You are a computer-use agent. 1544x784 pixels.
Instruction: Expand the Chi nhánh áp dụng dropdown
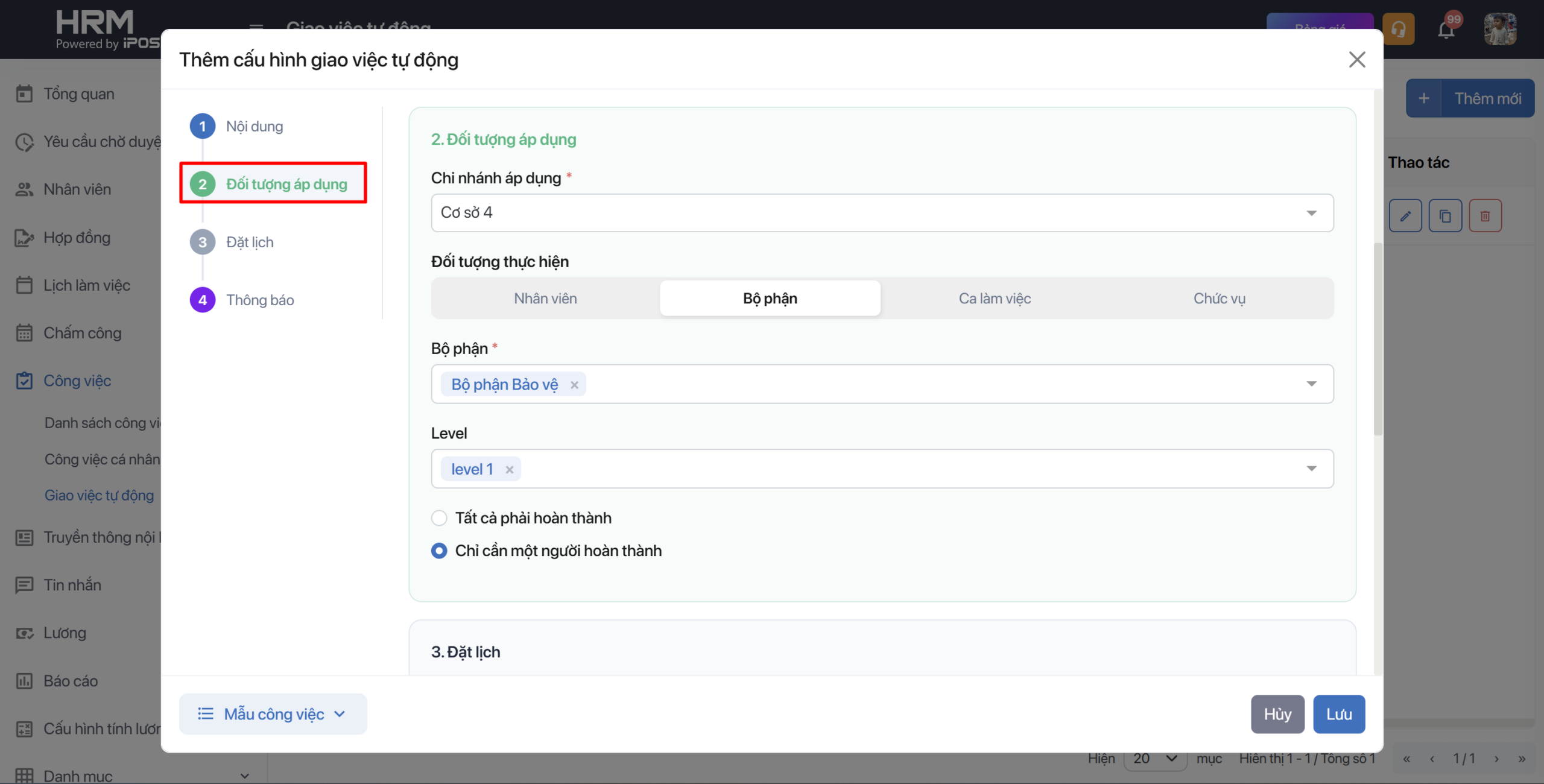coord(1311,213)
